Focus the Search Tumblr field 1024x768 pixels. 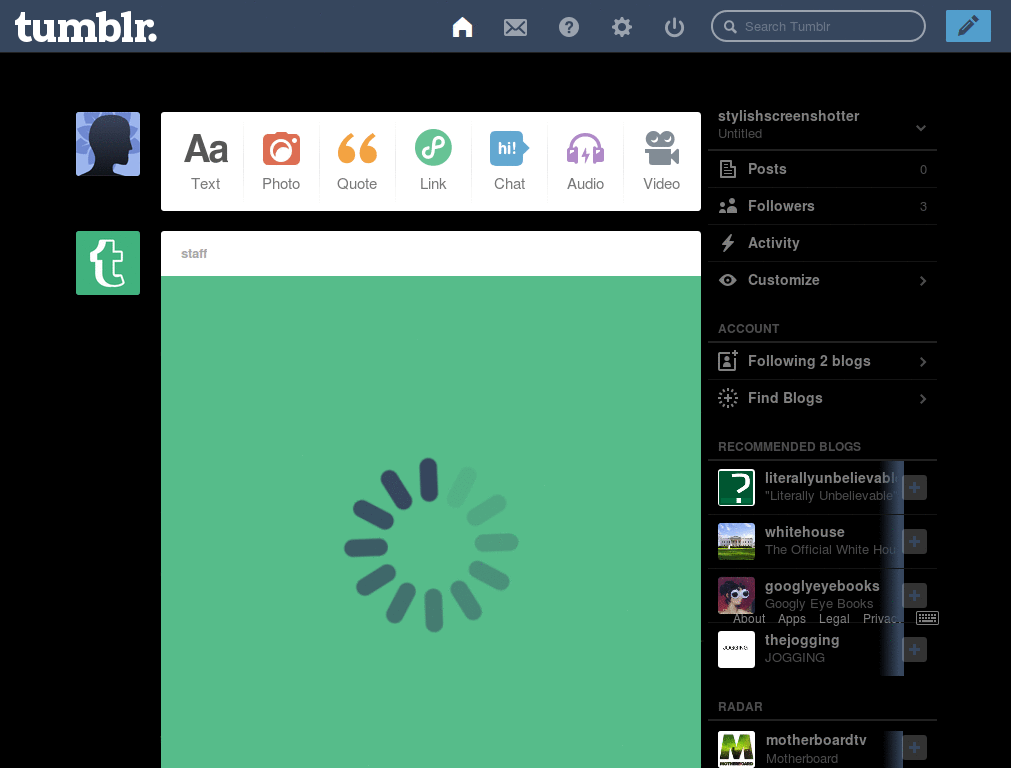[818, 26]
